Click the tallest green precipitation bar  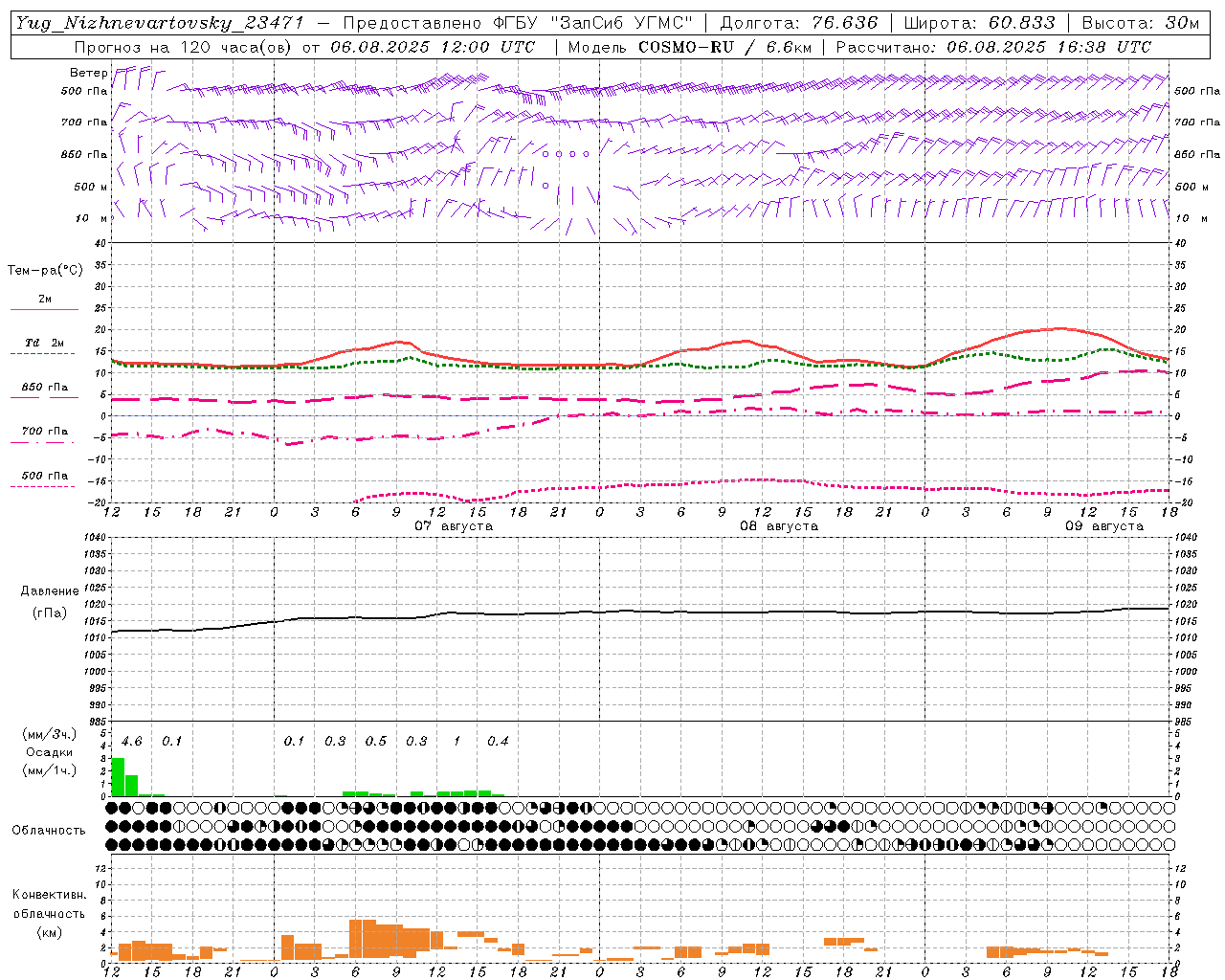[x=118, y=776]
